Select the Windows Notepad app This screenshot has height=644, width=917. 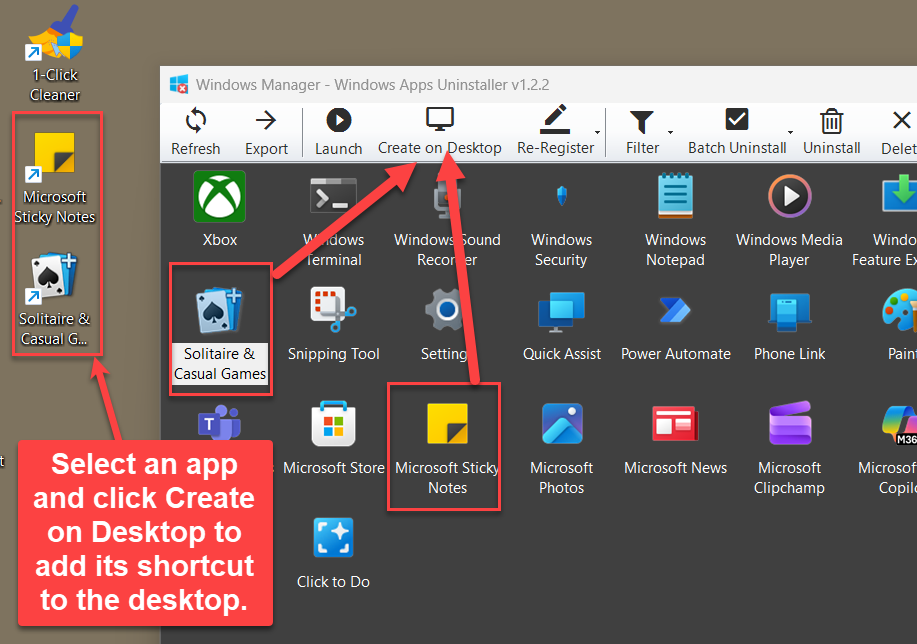[x=675, y=219]
